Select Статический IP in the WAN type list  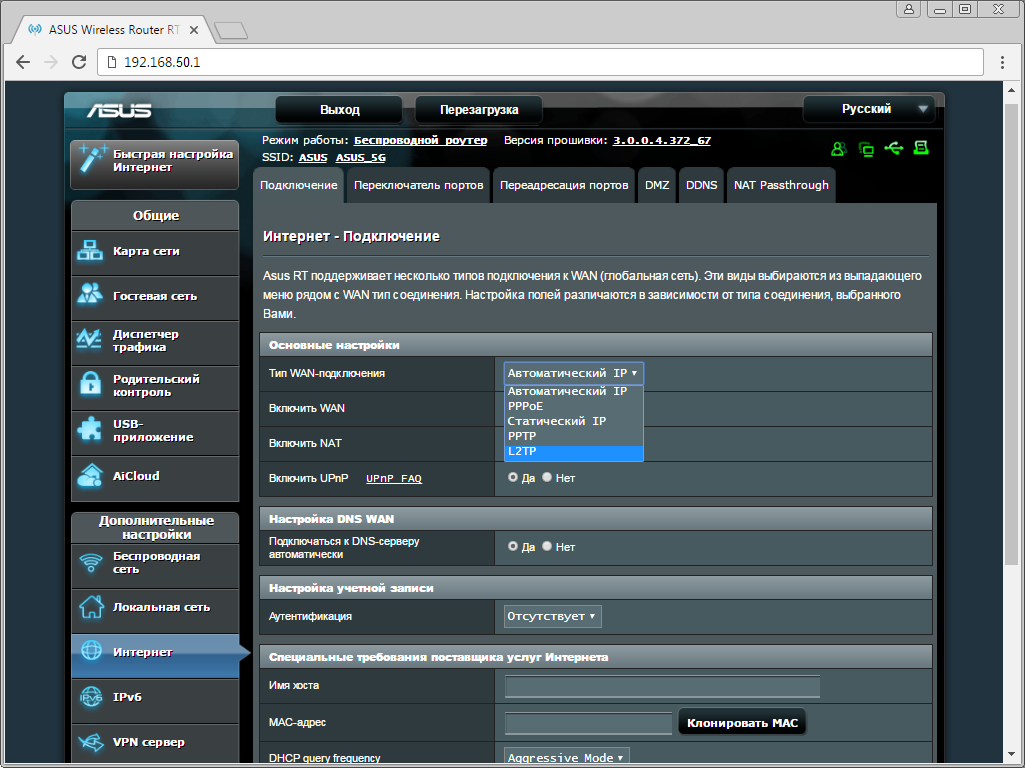[573, 421]
